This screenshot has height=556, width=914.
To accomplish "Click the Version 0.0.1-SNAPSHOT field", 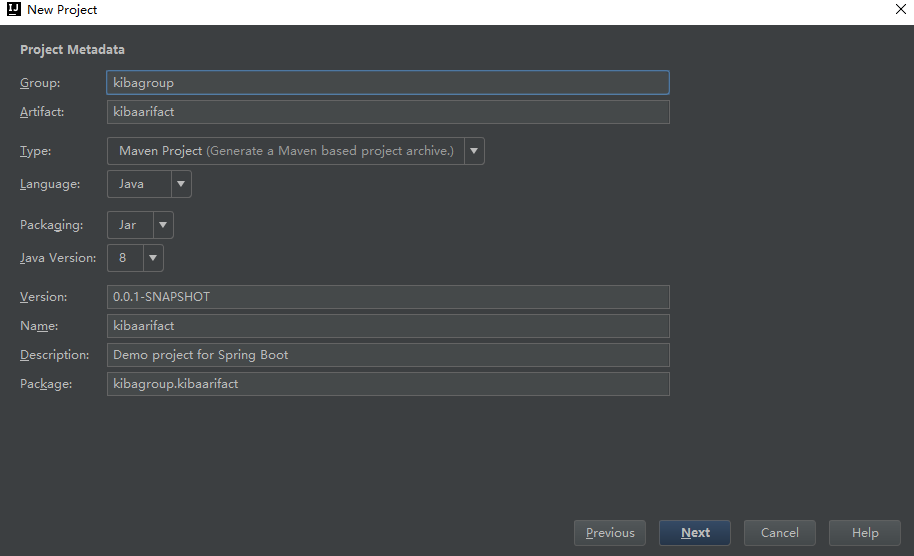I will (387, 297).
